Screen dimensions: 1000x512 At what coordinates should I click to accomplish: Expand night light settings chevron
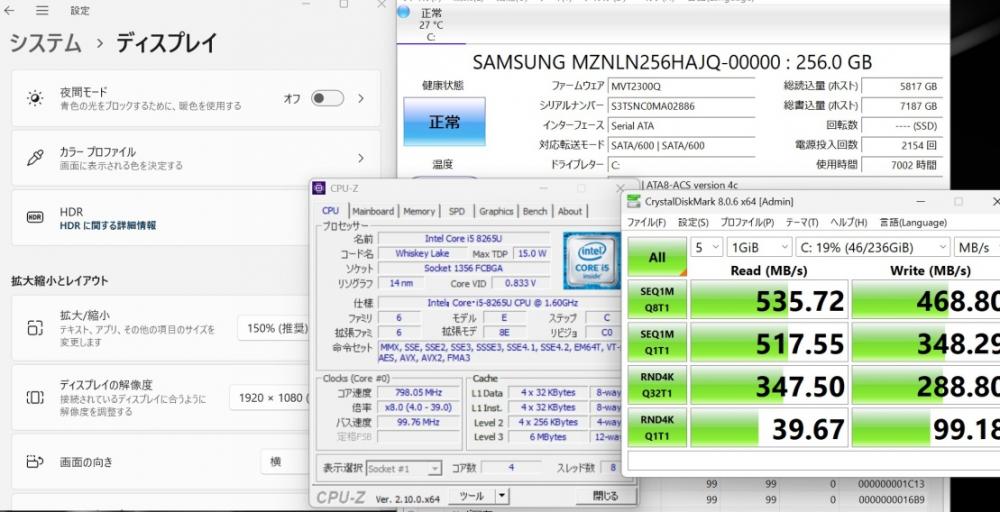click(x=361, y=98)
